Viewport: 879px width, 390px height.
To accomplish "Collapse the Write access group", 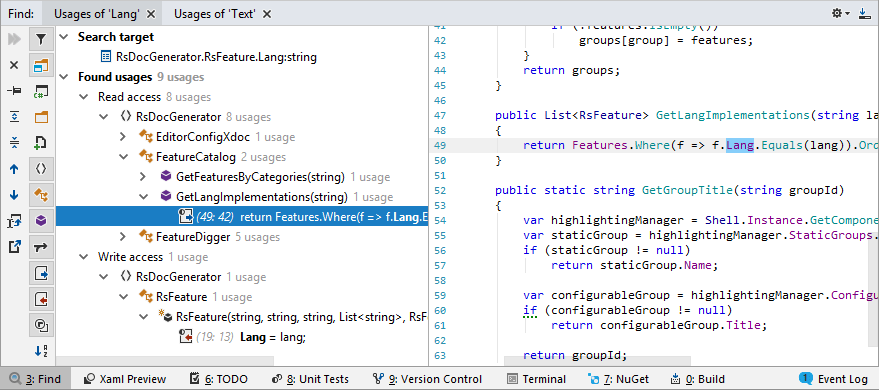I will pos(84,257).
